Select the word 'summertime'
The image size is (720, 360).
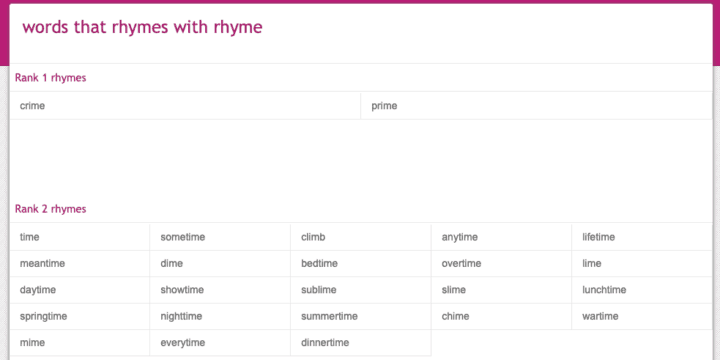(x=329, y=316)
